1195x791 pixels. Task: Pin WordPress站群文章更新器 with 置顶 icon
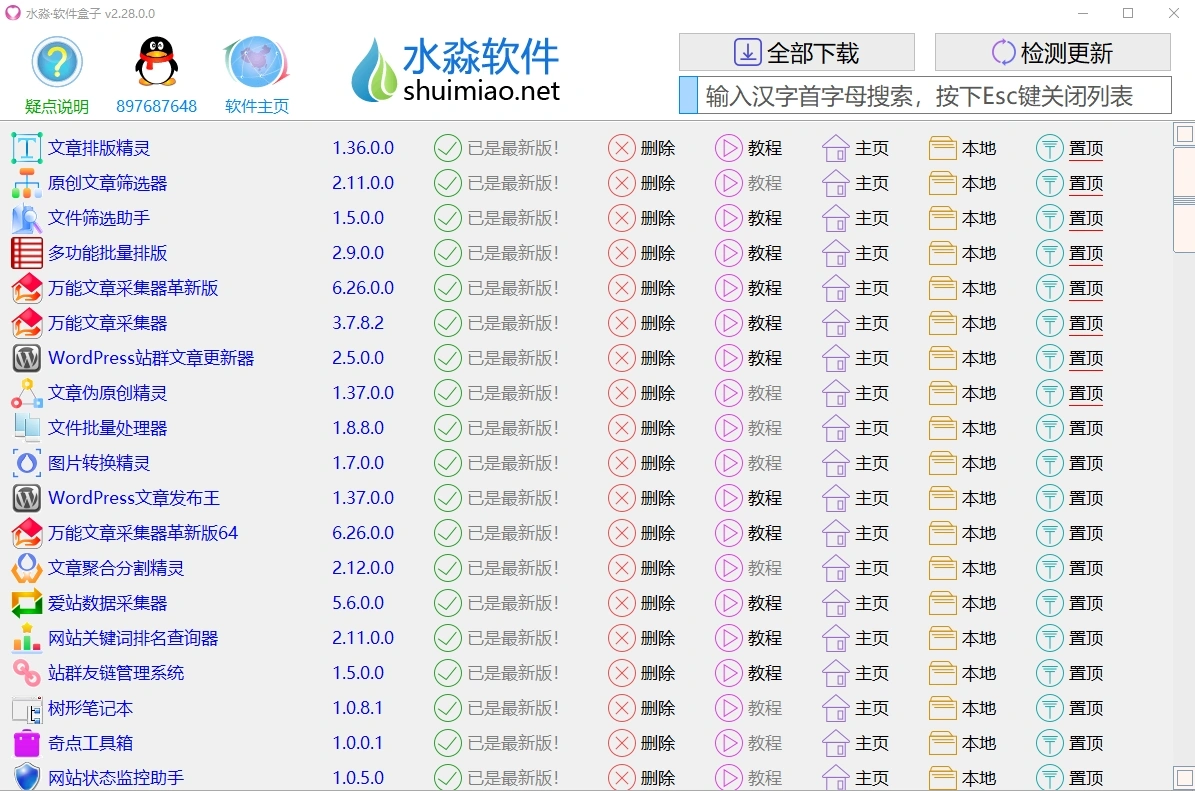click(1049, 358)
